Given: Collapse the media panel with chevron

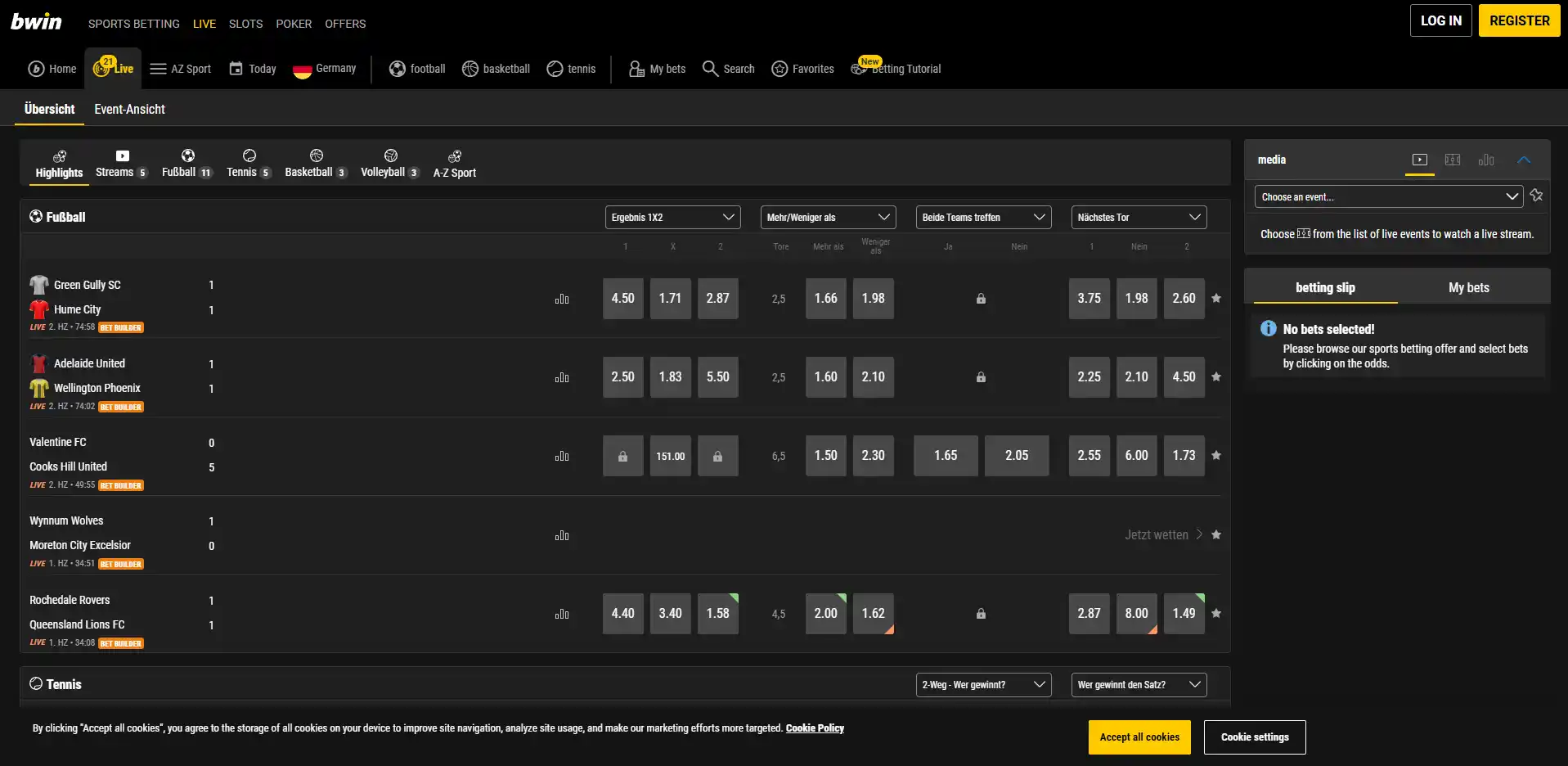Looking at the screenshot, I should pos(1524,160).
